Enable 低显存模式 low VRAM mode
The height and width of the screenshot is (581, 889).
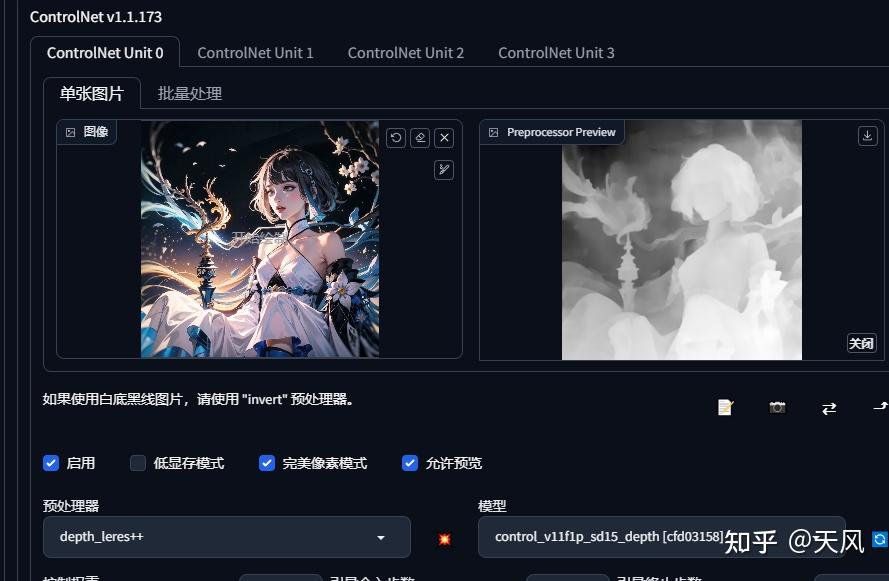point(138,463)
